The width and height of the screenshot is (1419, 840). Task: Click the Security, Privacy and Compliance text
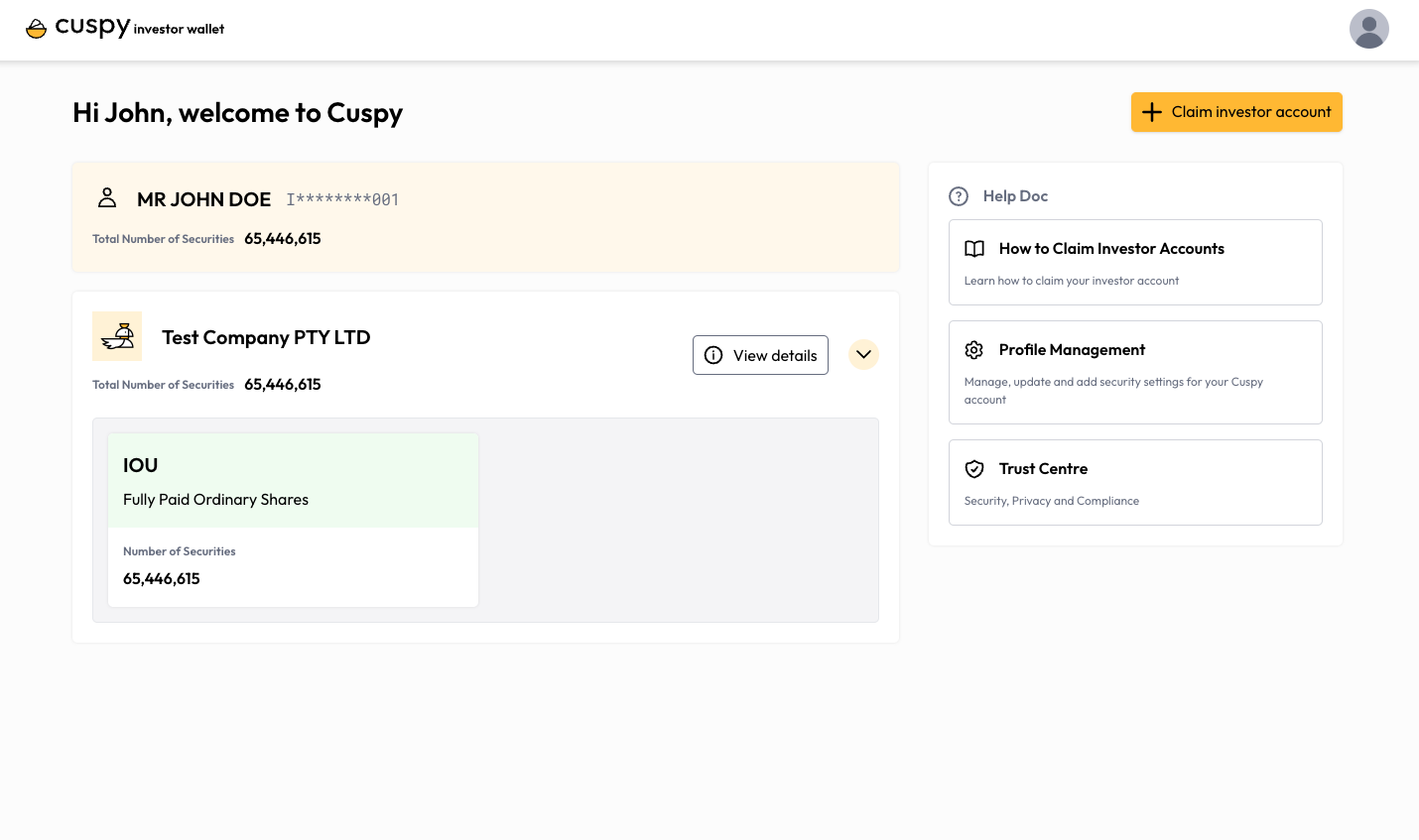point(1052,501)
